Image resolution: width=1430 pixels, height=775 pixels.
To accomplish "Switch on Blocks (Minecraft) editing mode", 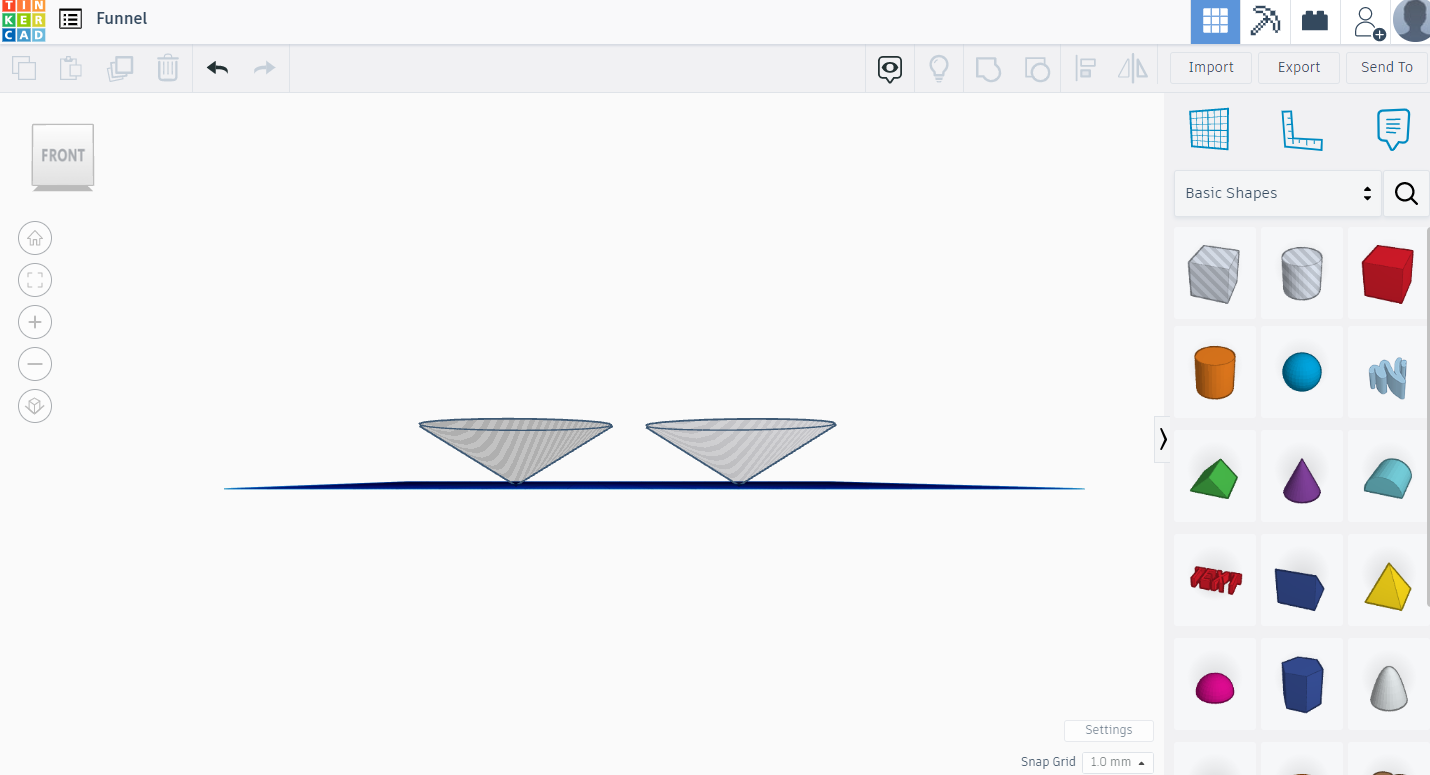I will click(x=1265, y=21).
